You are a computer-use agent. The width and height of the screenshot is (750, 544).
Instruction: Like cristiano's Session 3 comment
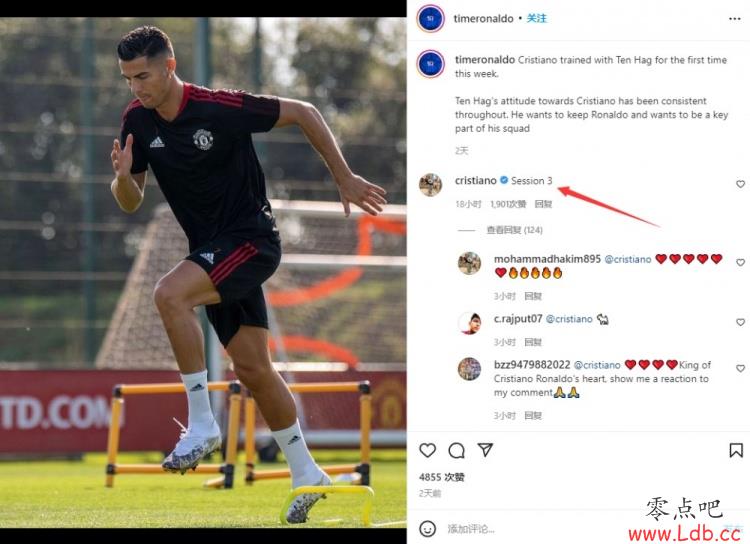740,184
